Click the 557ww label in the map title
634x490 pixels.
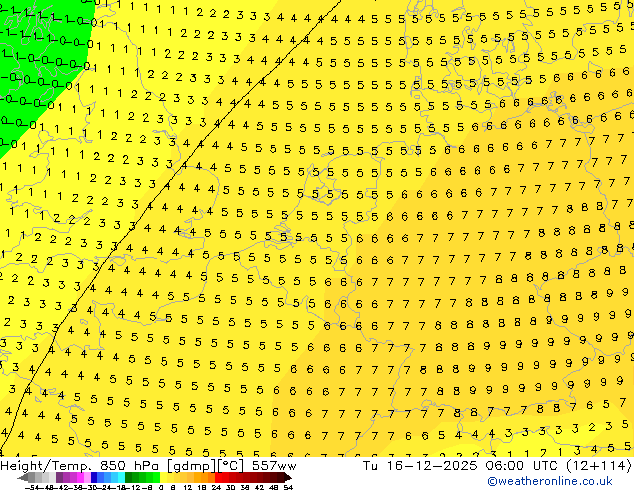point(274,466)
